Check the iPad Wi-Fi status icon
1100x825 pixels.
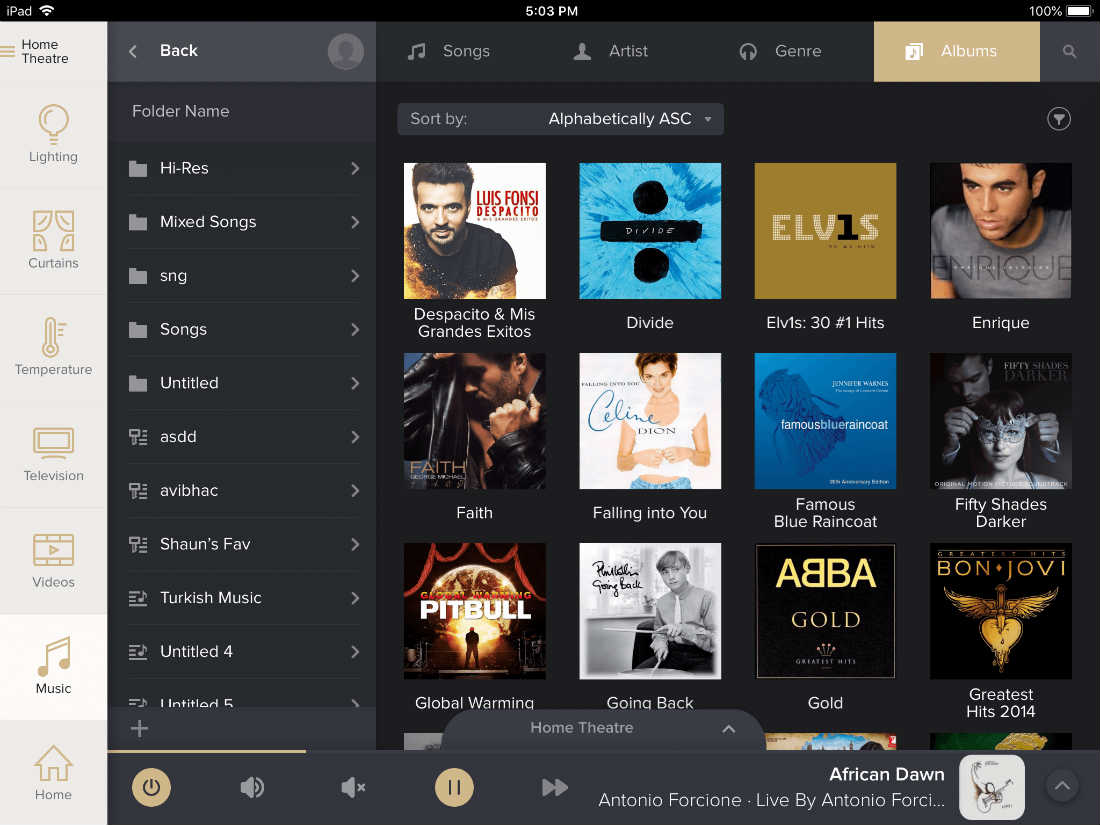pyautogui.click(x=47, y=11)
